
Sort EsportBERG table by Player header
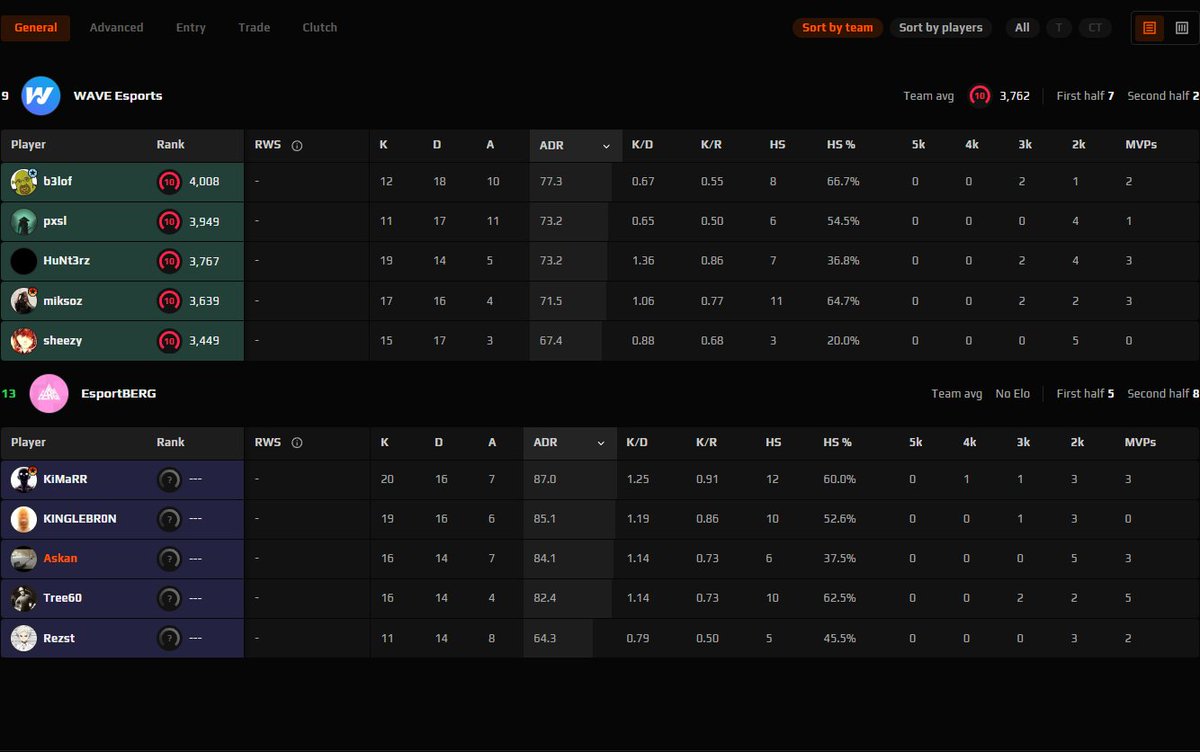[x=28, y=443]
